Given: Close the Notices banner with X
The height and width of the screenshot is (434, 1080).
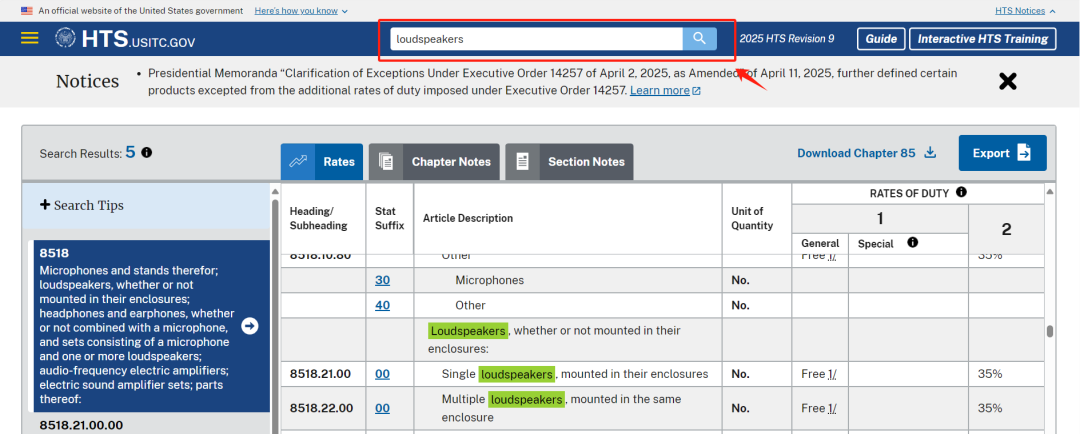Looking at the screenshot, I should click(x=1008, y=81).
